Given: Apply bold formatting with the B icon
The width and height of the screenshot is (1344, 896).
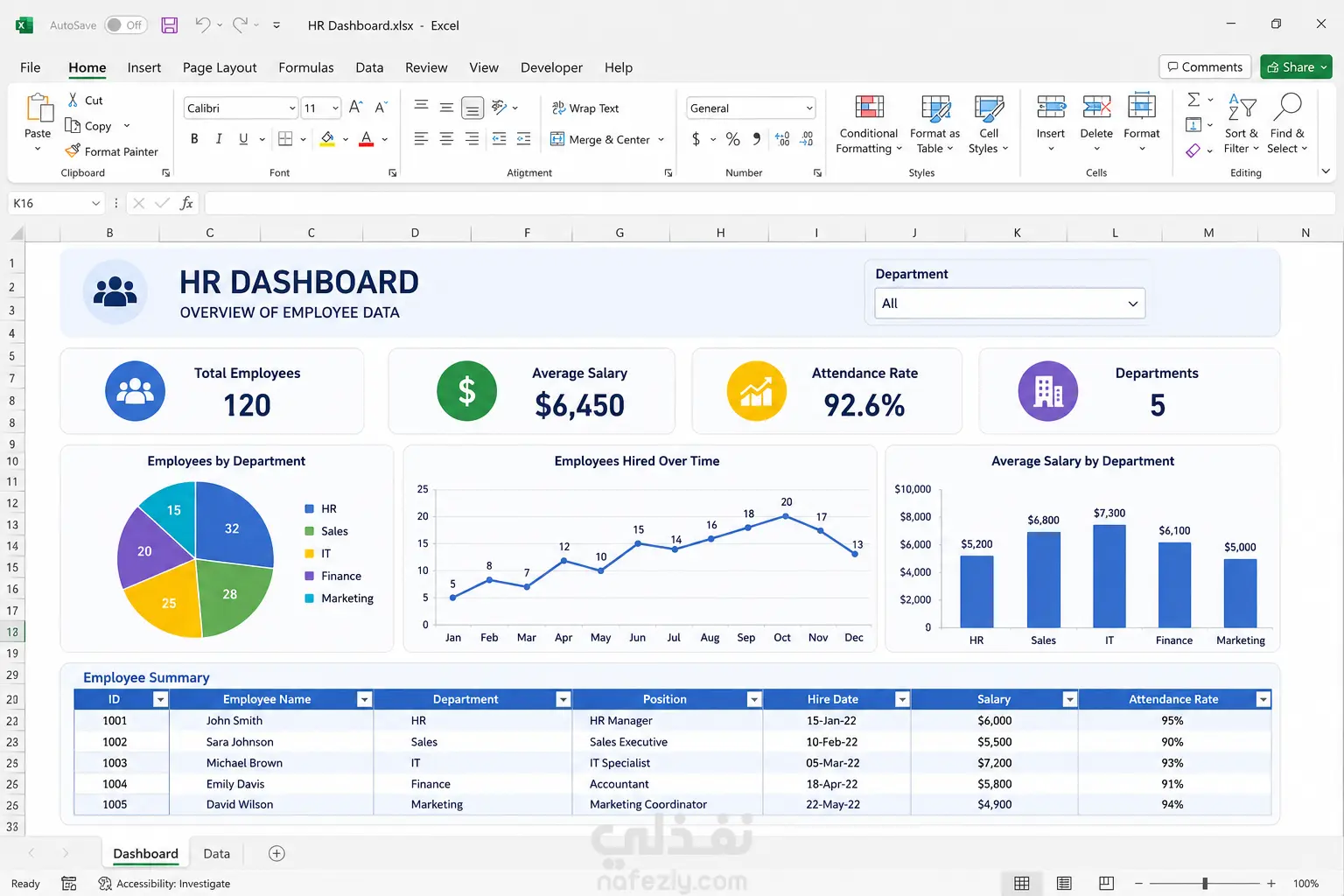Looking at the screenshot, I should [194, 138].
